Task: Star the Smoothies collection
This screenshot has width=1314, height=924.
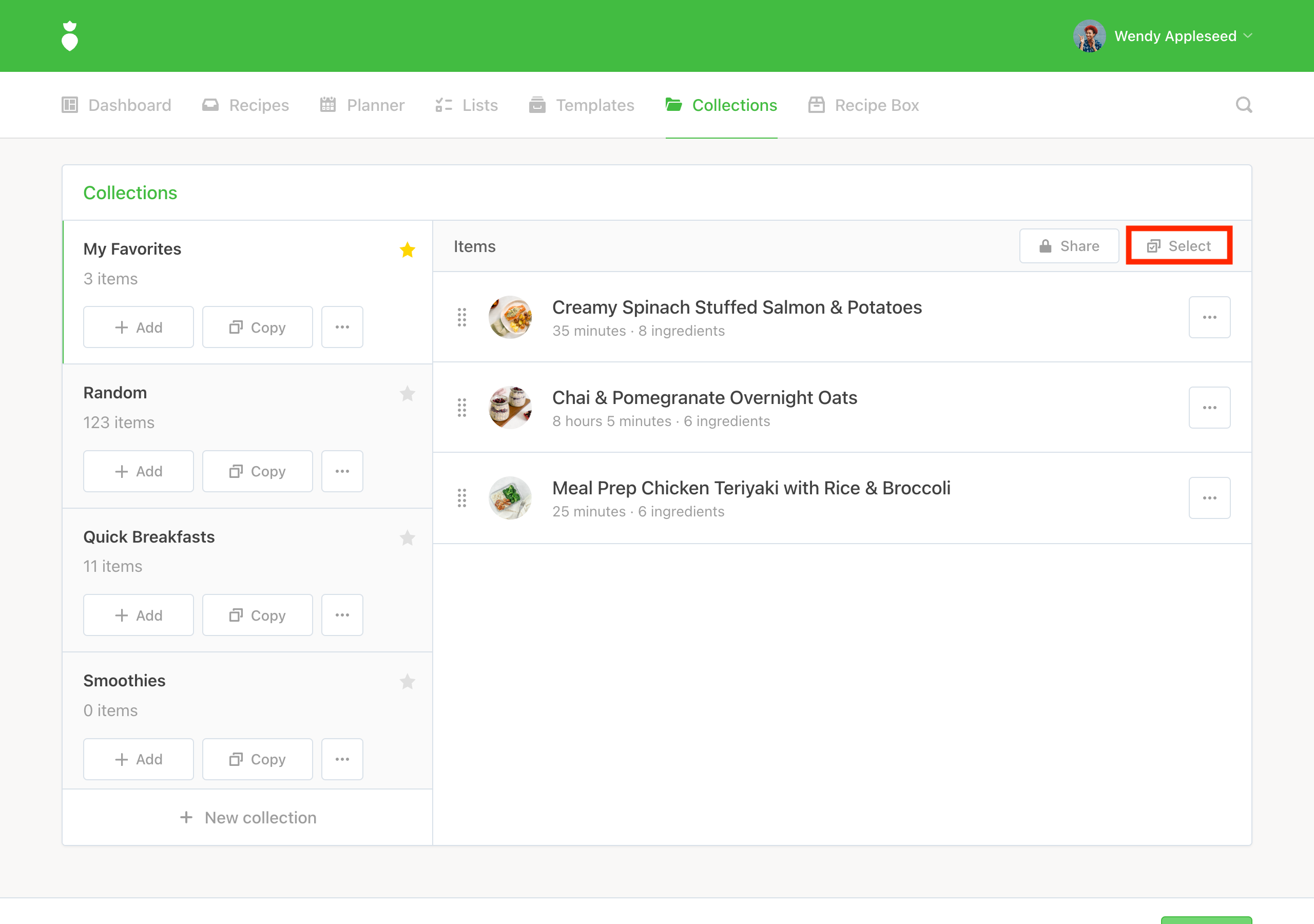Action: [407, 681]
